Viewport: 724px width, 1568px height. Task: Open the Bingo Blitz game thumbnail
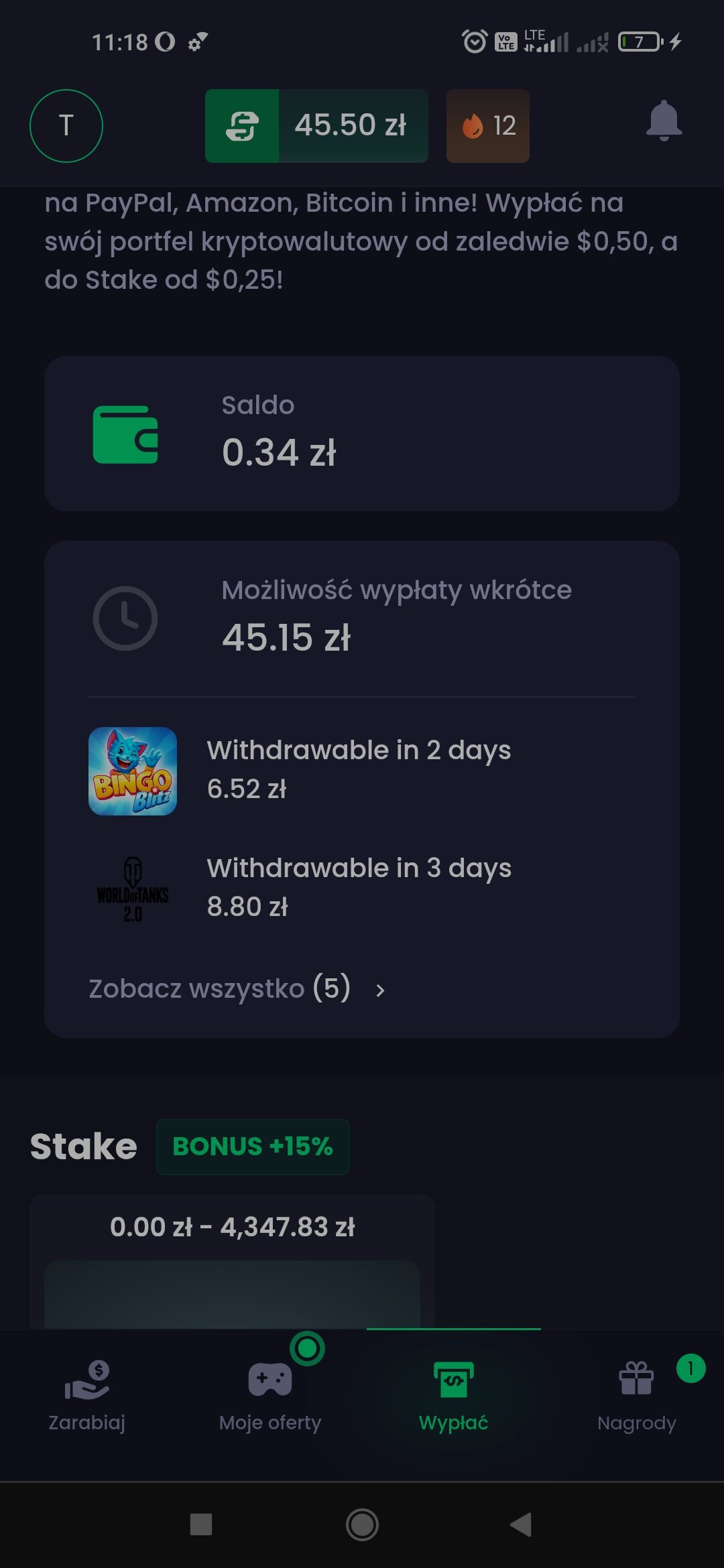[133, 771]
